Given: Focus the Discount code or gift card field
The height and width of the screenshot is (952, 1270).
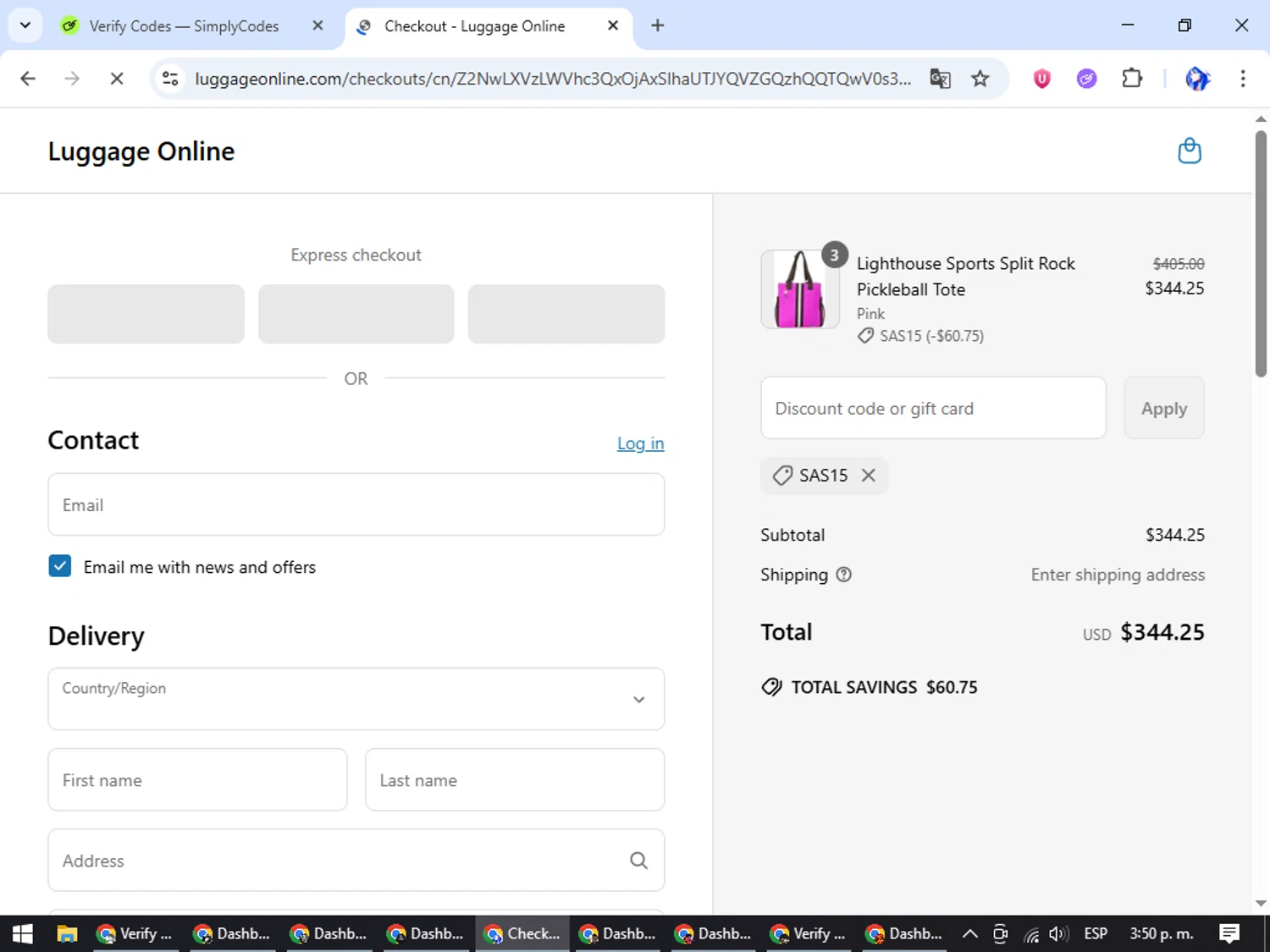Looking at the screenshot, I should (933, 408).
